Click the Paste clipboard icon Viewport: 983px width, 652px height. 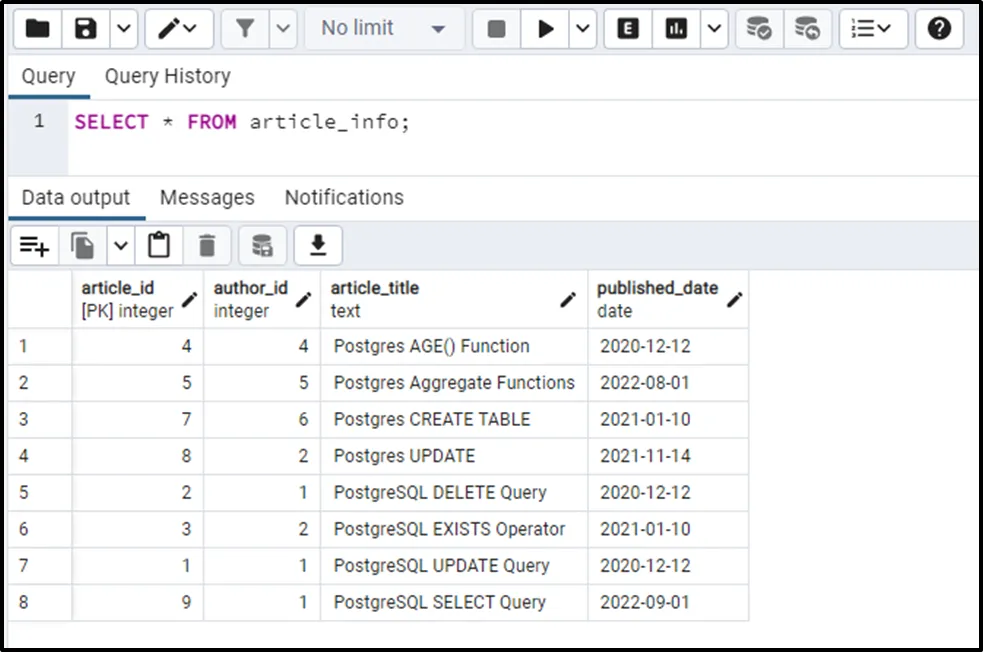coord(158,246)
